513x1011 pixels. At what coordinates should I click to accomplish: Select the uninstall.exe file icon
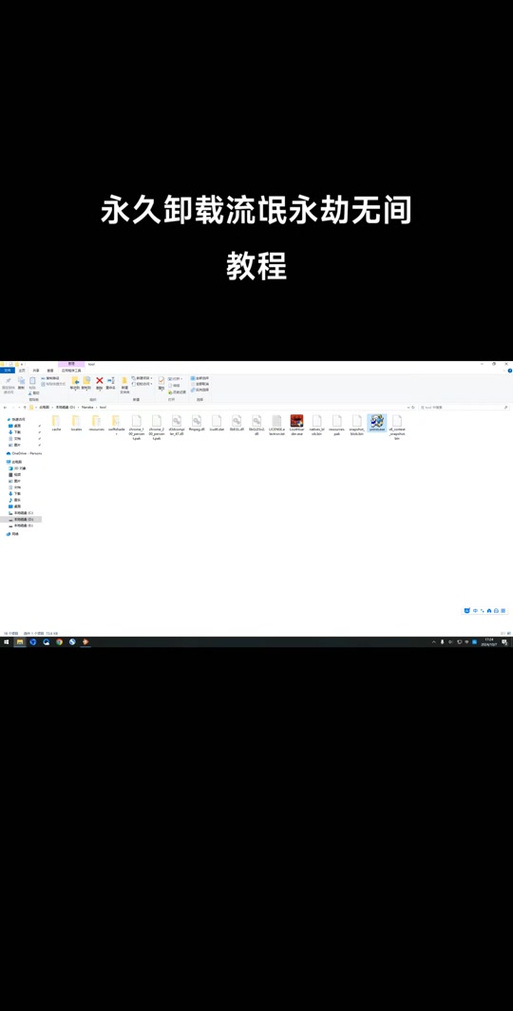pos(377,421)
